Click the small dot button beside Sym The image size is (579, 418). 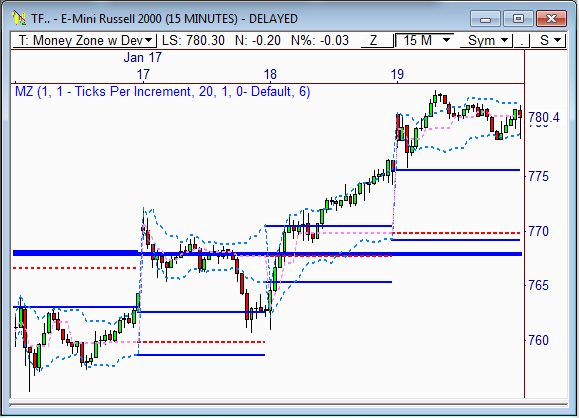pos(521,40)
